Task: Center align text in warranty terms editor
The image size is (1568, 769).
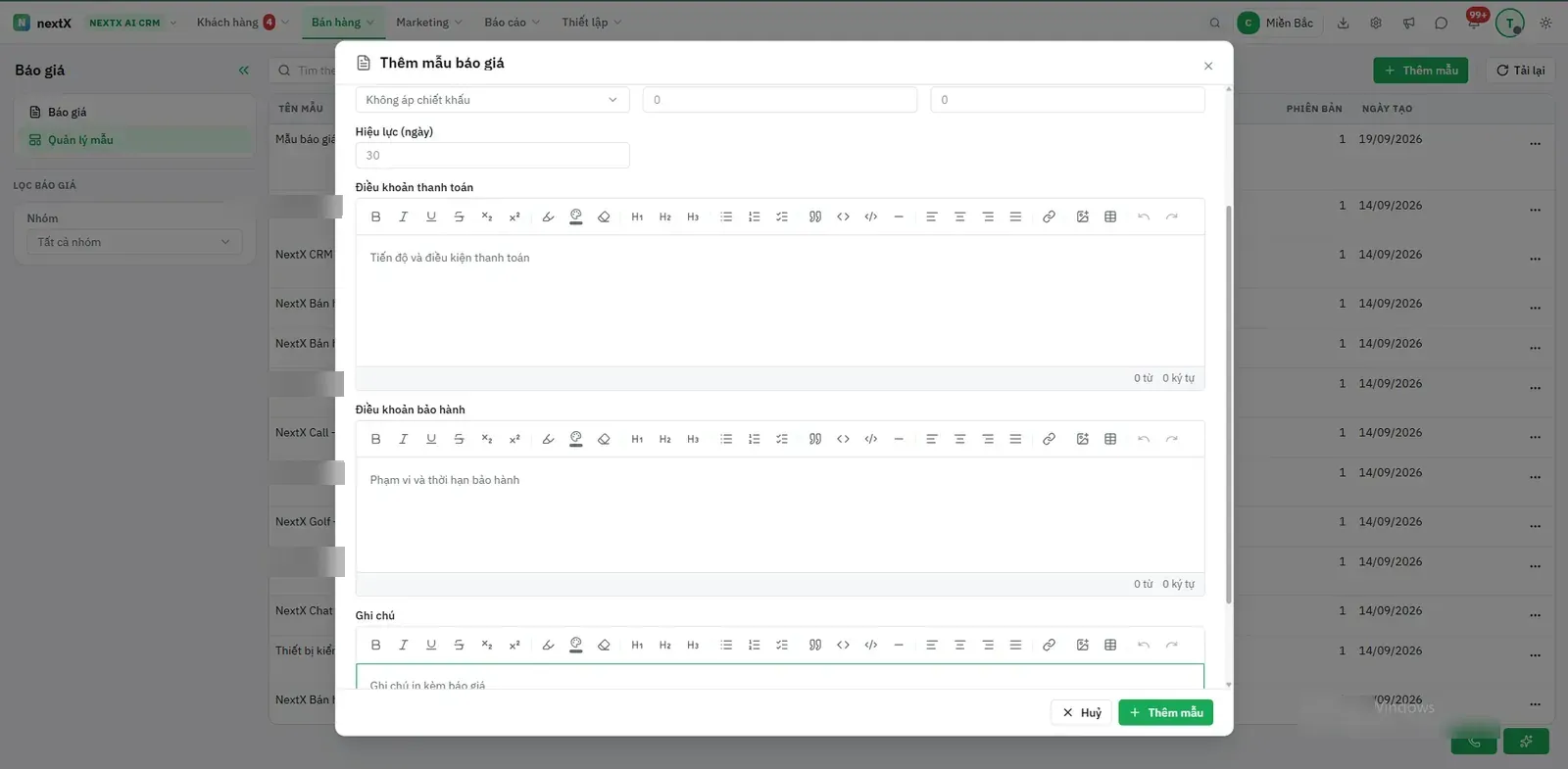Action: click(959, 439)
